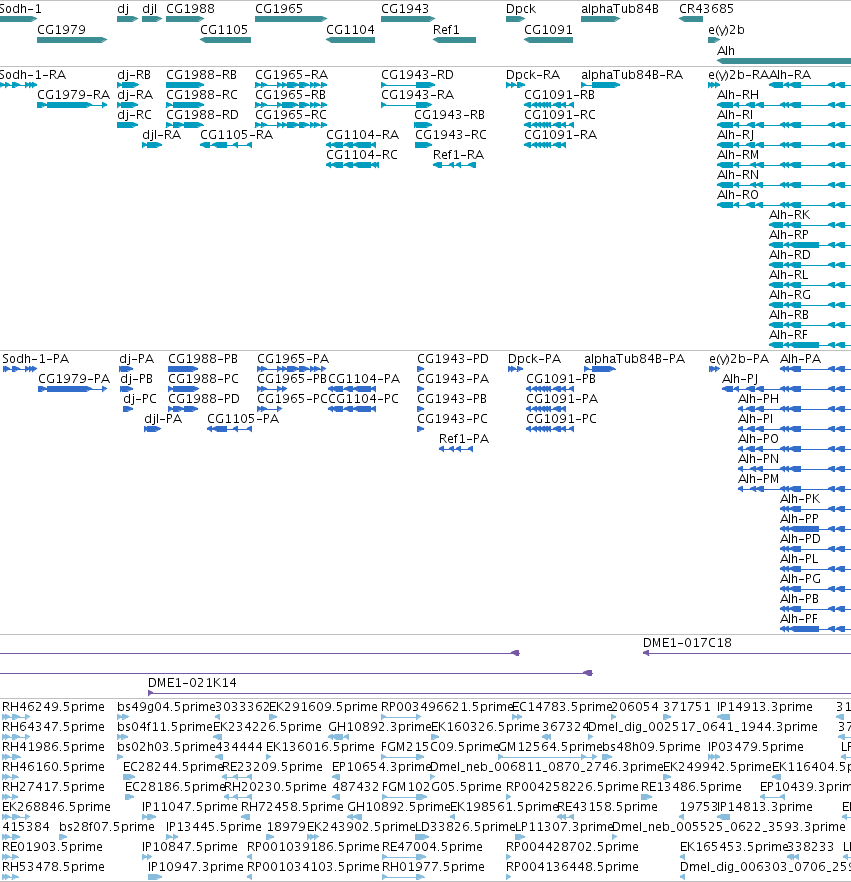Open protein dj-PB
851x882 pixels.
coord(127,389)
